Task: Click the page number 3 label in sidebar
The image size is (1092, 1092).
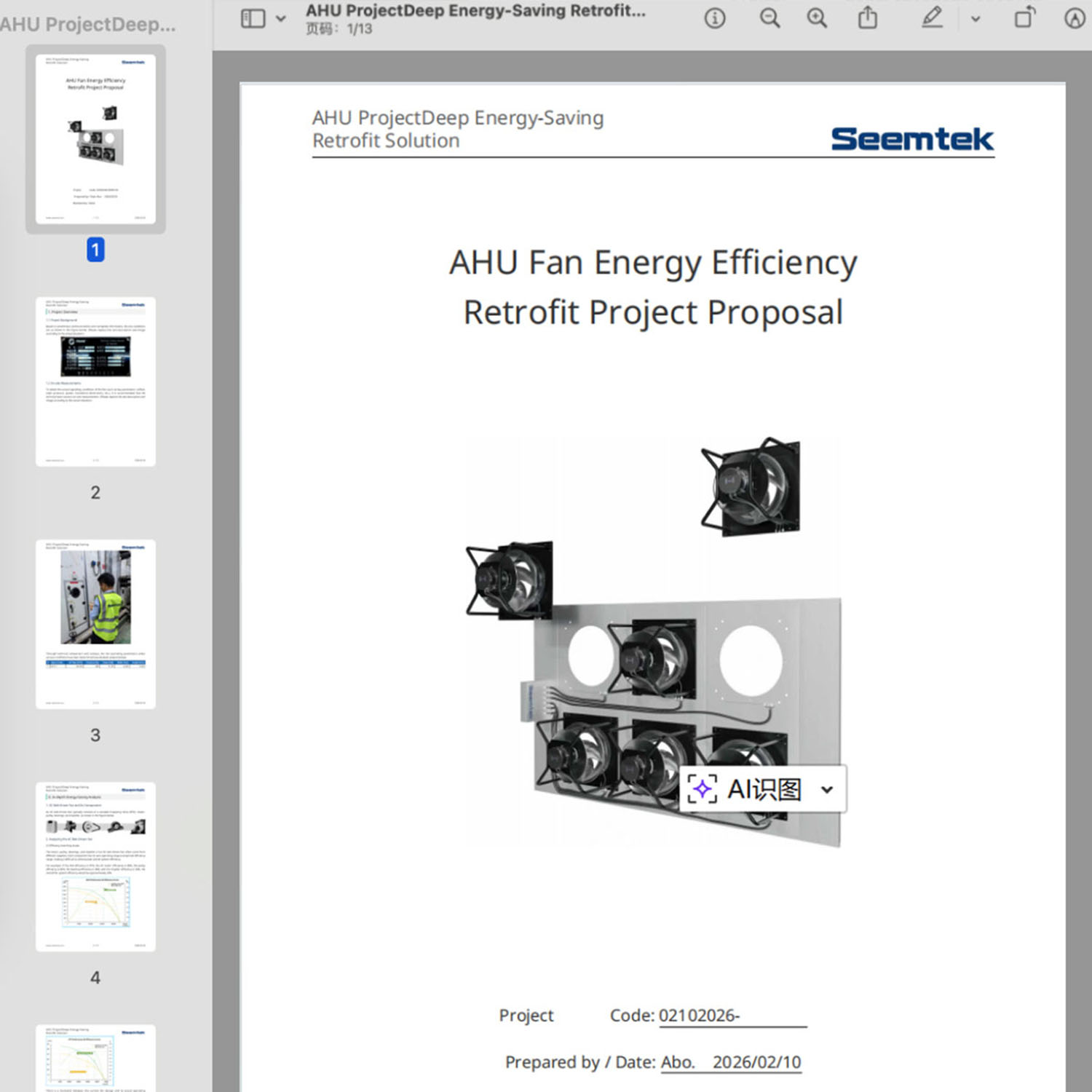Action: coord(95,735)
